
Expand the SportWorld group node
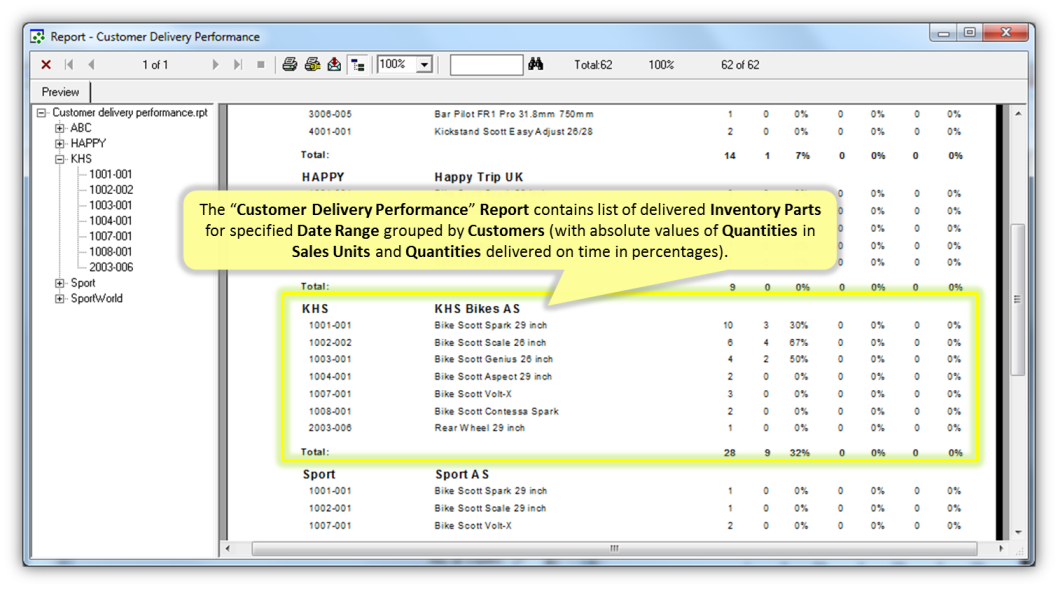point(60,299)
